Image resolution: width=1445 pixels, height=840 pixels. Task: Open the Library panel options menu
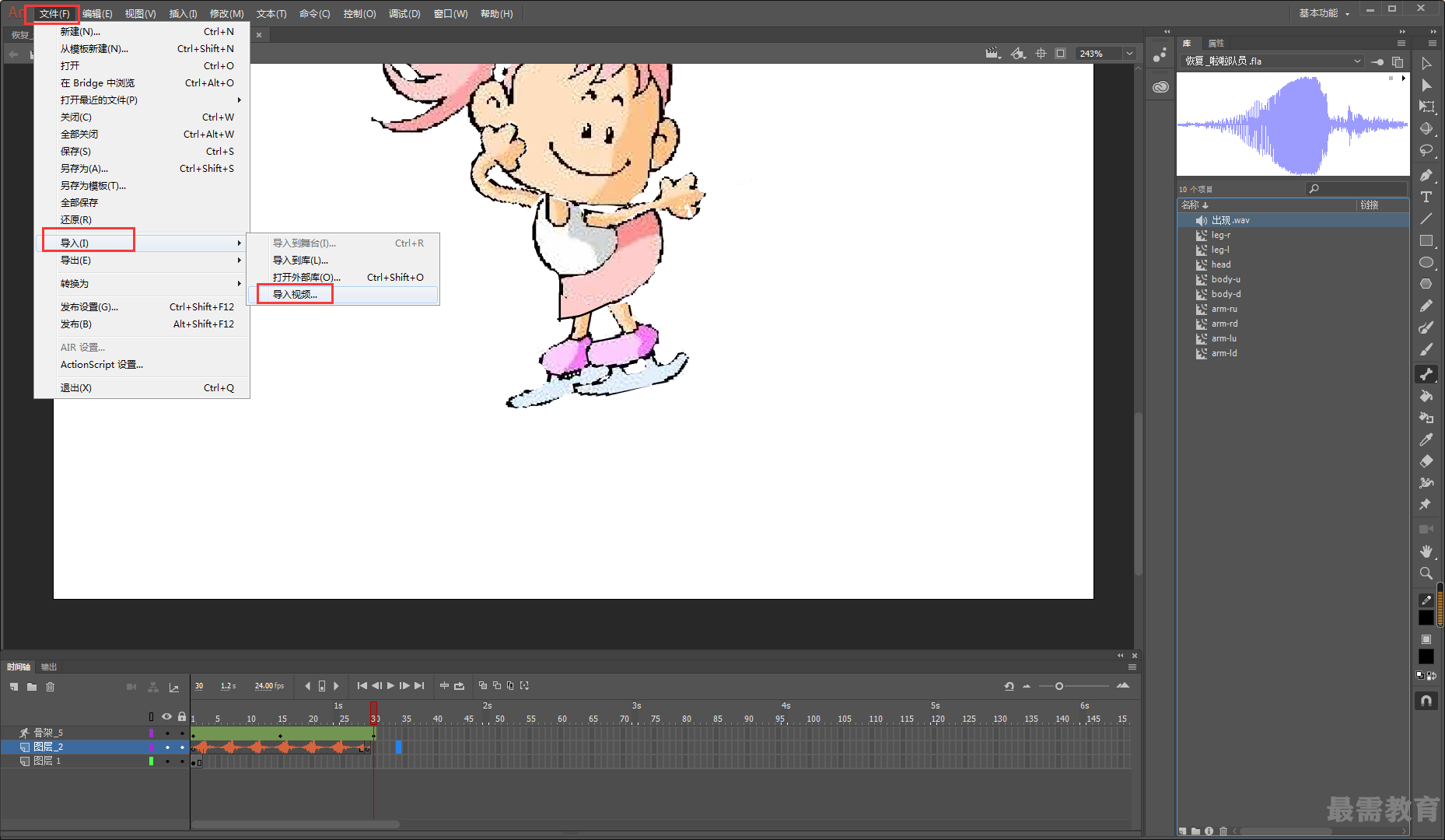pos(1401,43)
